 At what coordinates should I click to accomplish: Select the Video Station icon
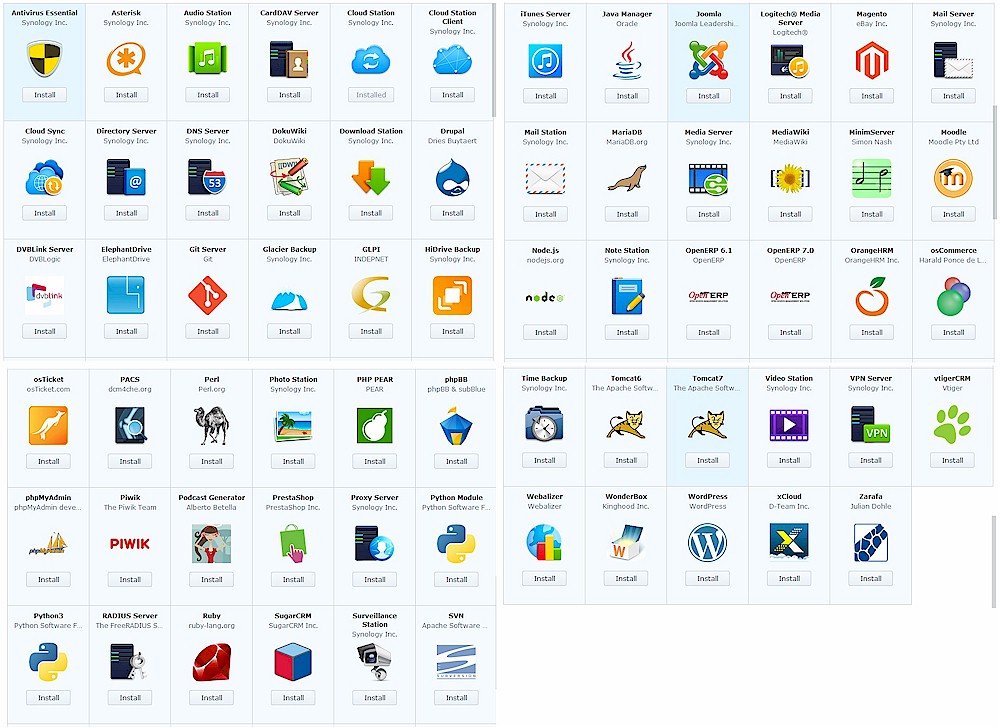(x=790, y=425)
